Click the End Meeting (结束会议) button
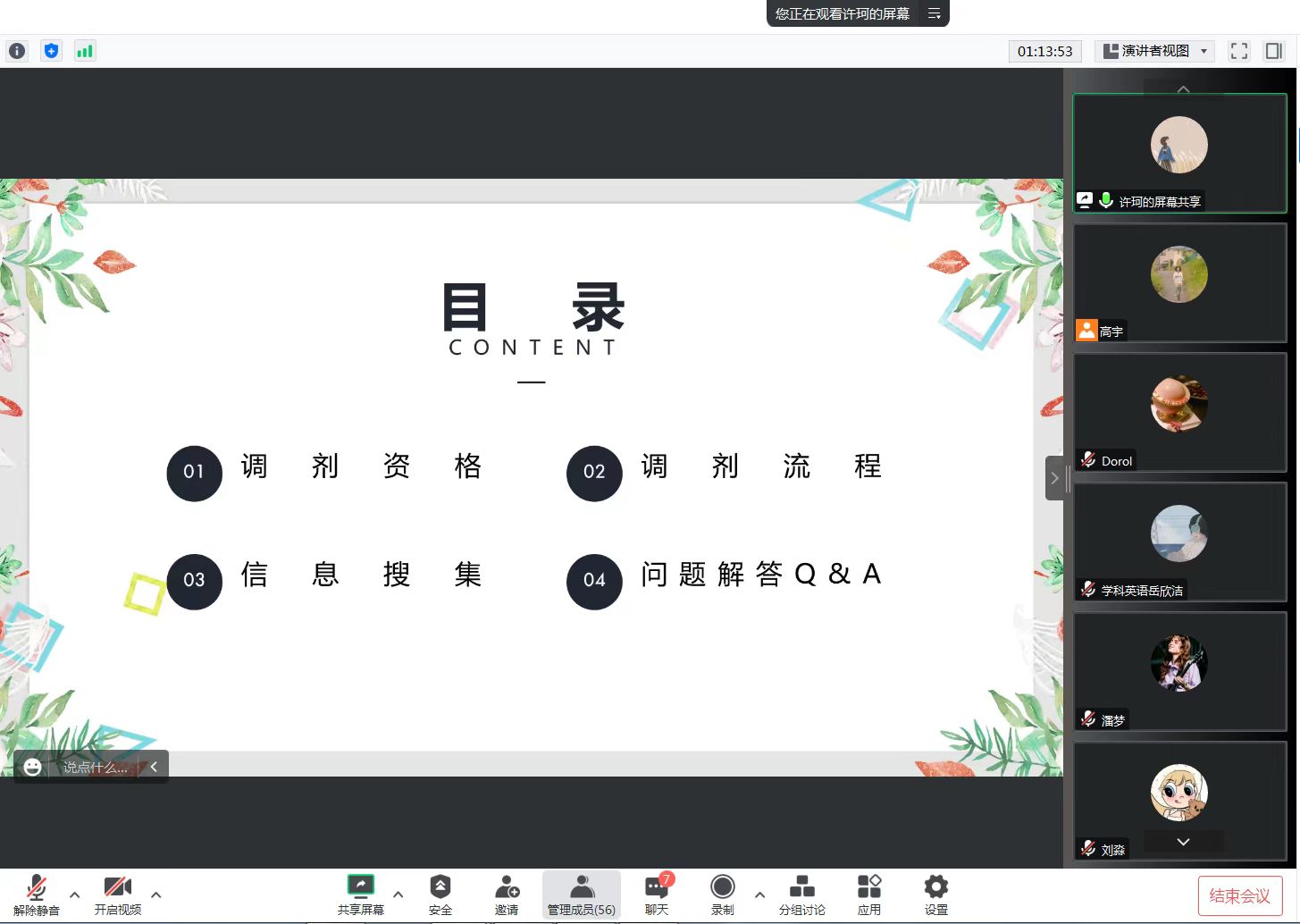Viewport: 1300px width, 924px height. (1239, 895)
